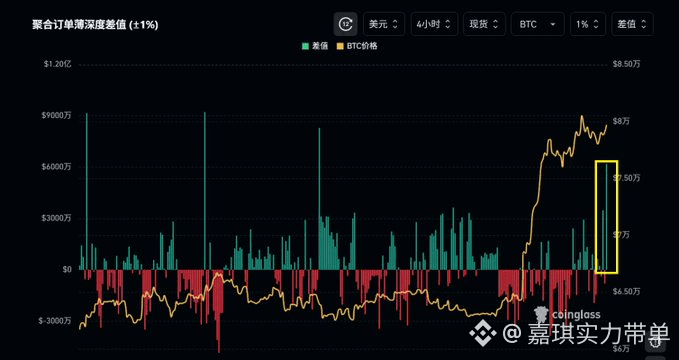Click the peak of the BTC price line

pyautogui.click(x=582, y=116)
